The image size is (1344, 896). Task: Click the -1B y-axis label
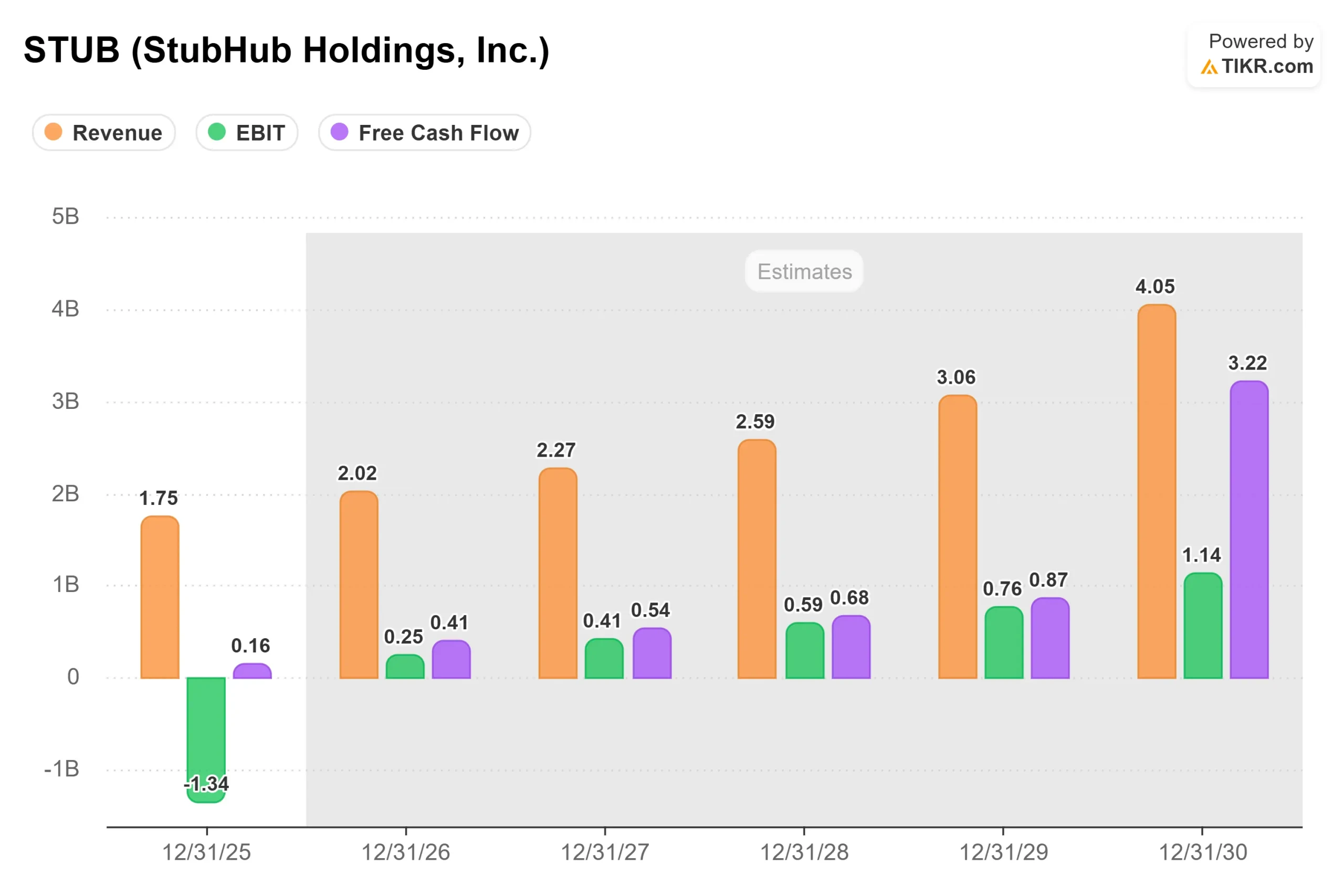tap(62, 769)
